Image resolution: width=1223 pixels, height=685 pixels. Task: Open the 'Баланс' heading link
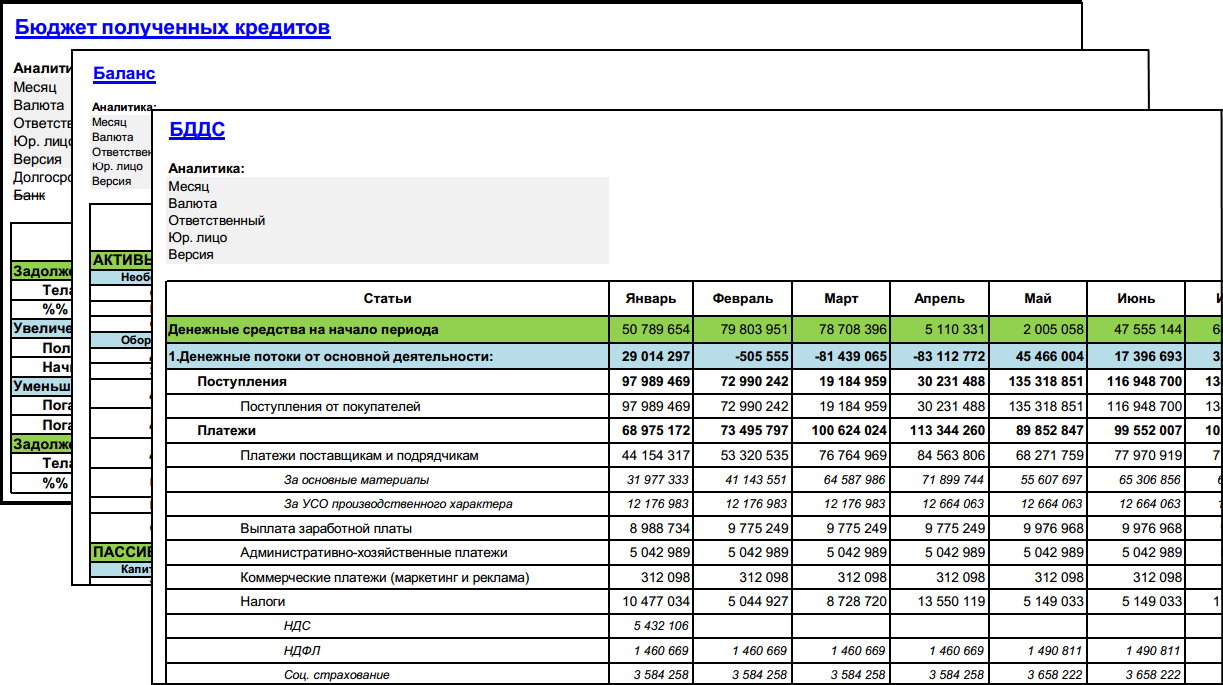click(x=124, y=74)
